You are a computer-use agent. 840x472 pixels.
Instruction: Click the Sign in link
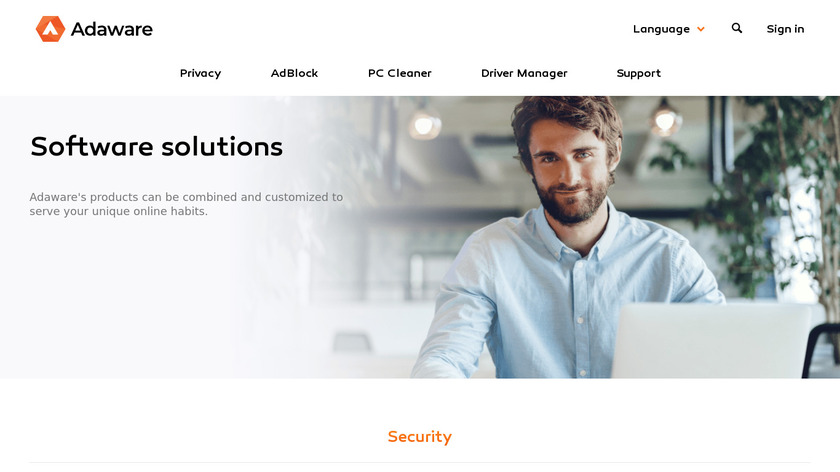785,29
